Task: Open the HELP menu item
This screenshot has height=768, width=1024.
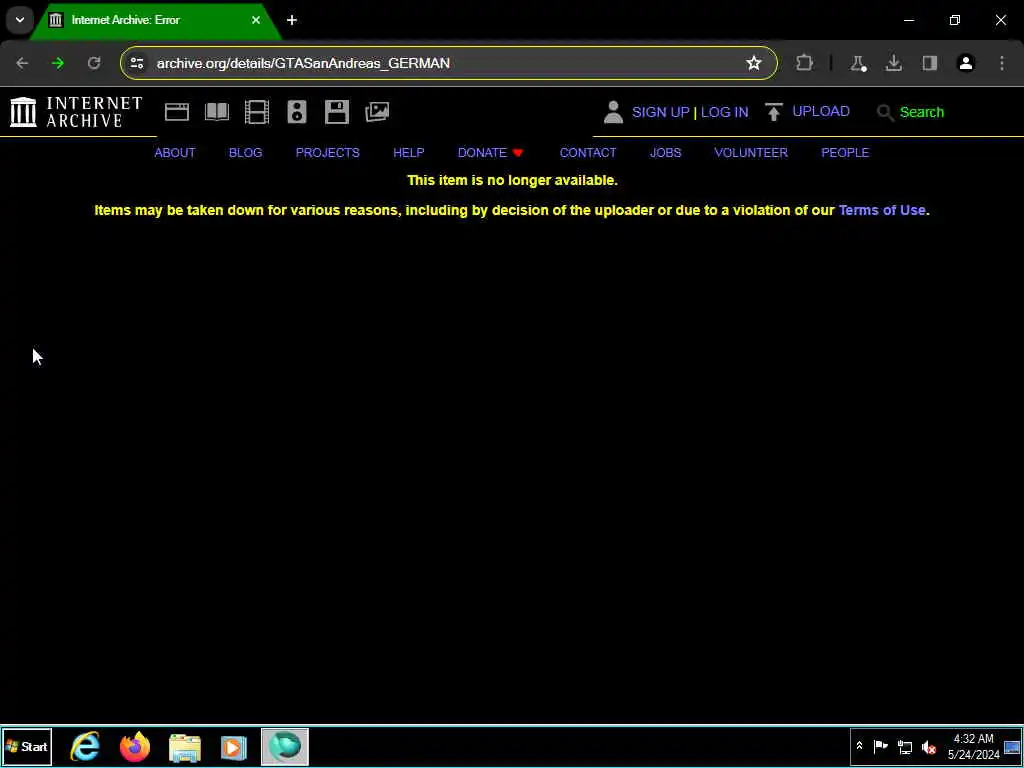Action: point(409,153)
